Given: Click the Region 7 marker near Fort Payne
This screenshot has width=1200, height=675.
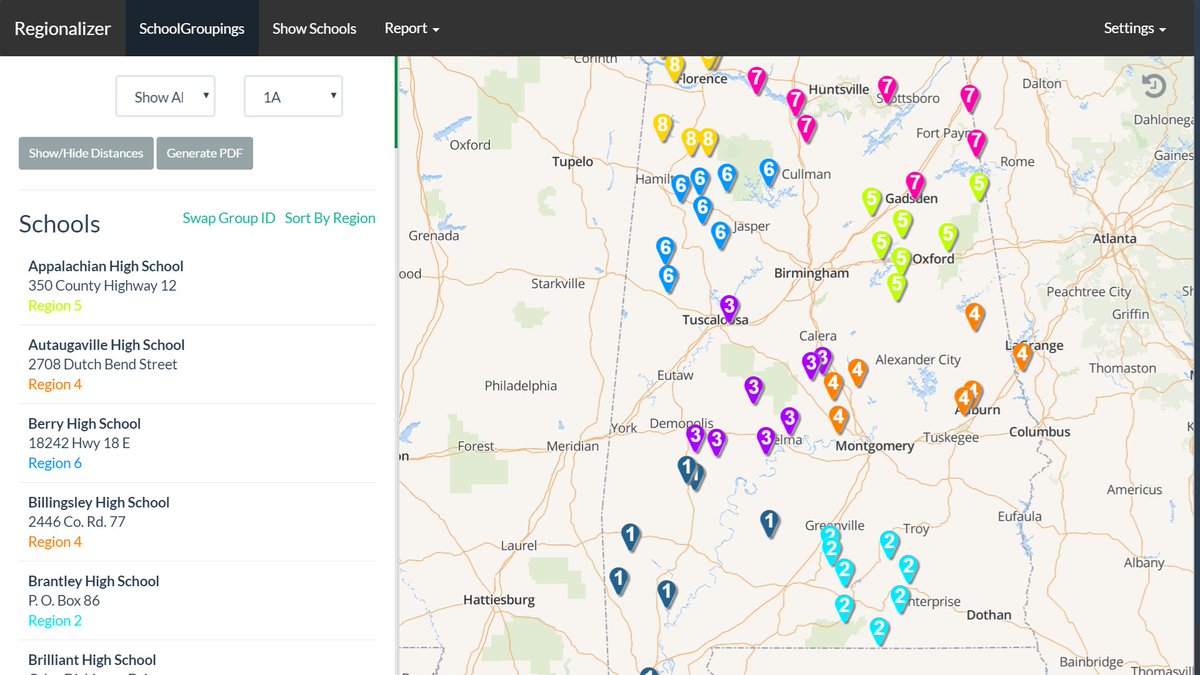Looking at the screenshot, I should 977,142.
